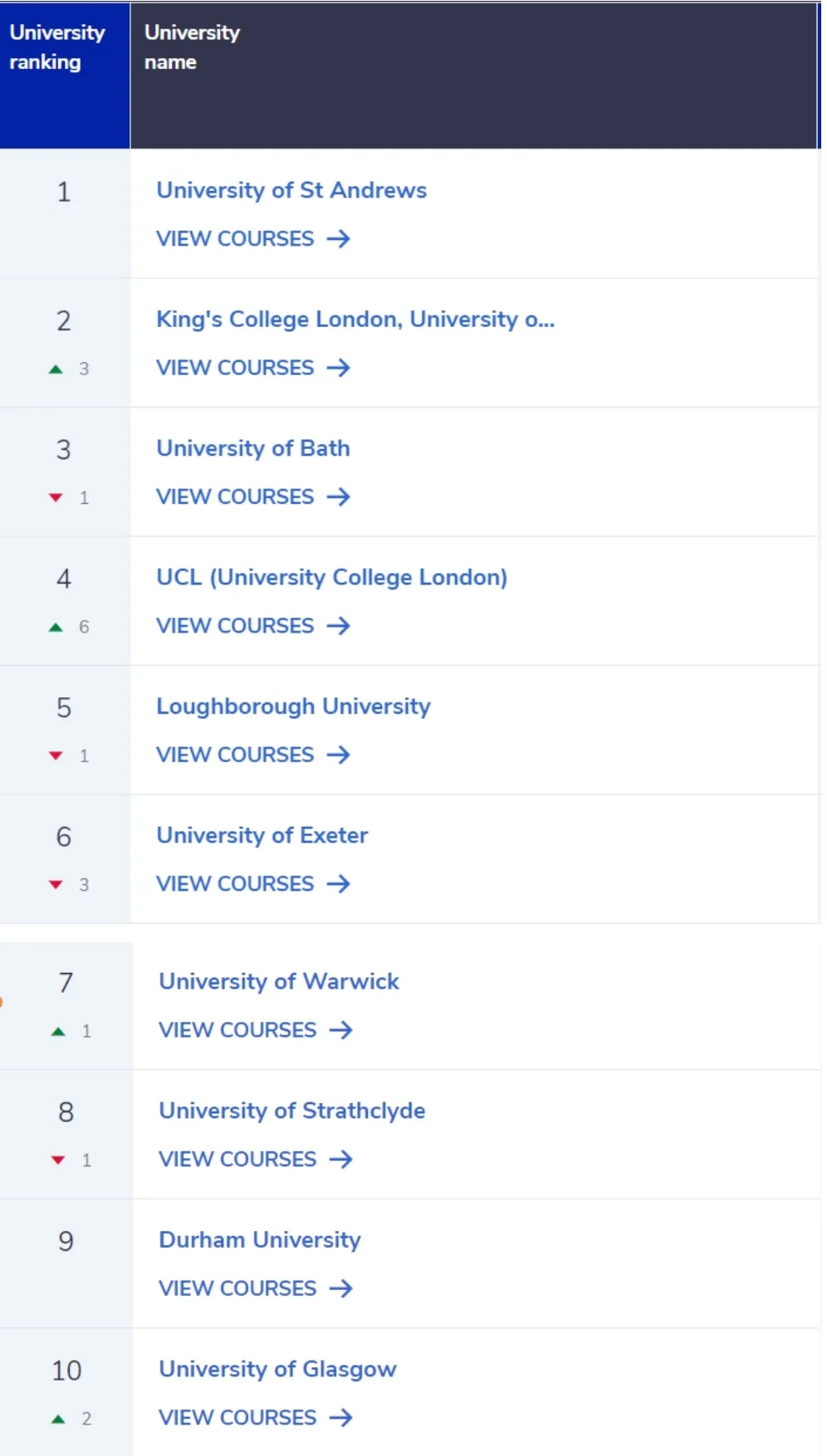Click arrow icon beside Loughborough View Courses
The image size is (827, 1456).
[x=338, y=755]
